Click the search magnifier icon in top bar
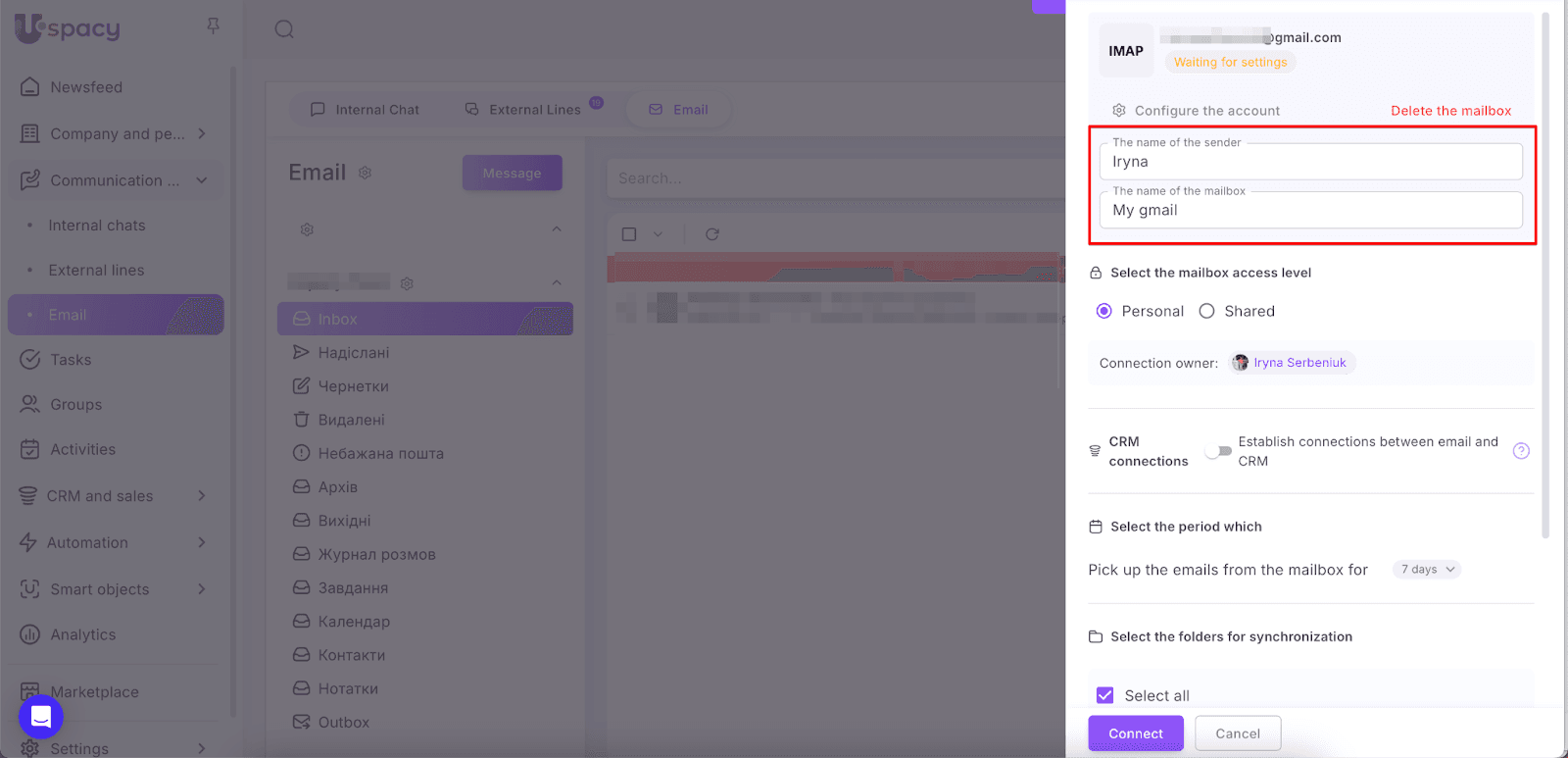1568x758 pixels. coord(284,29)
